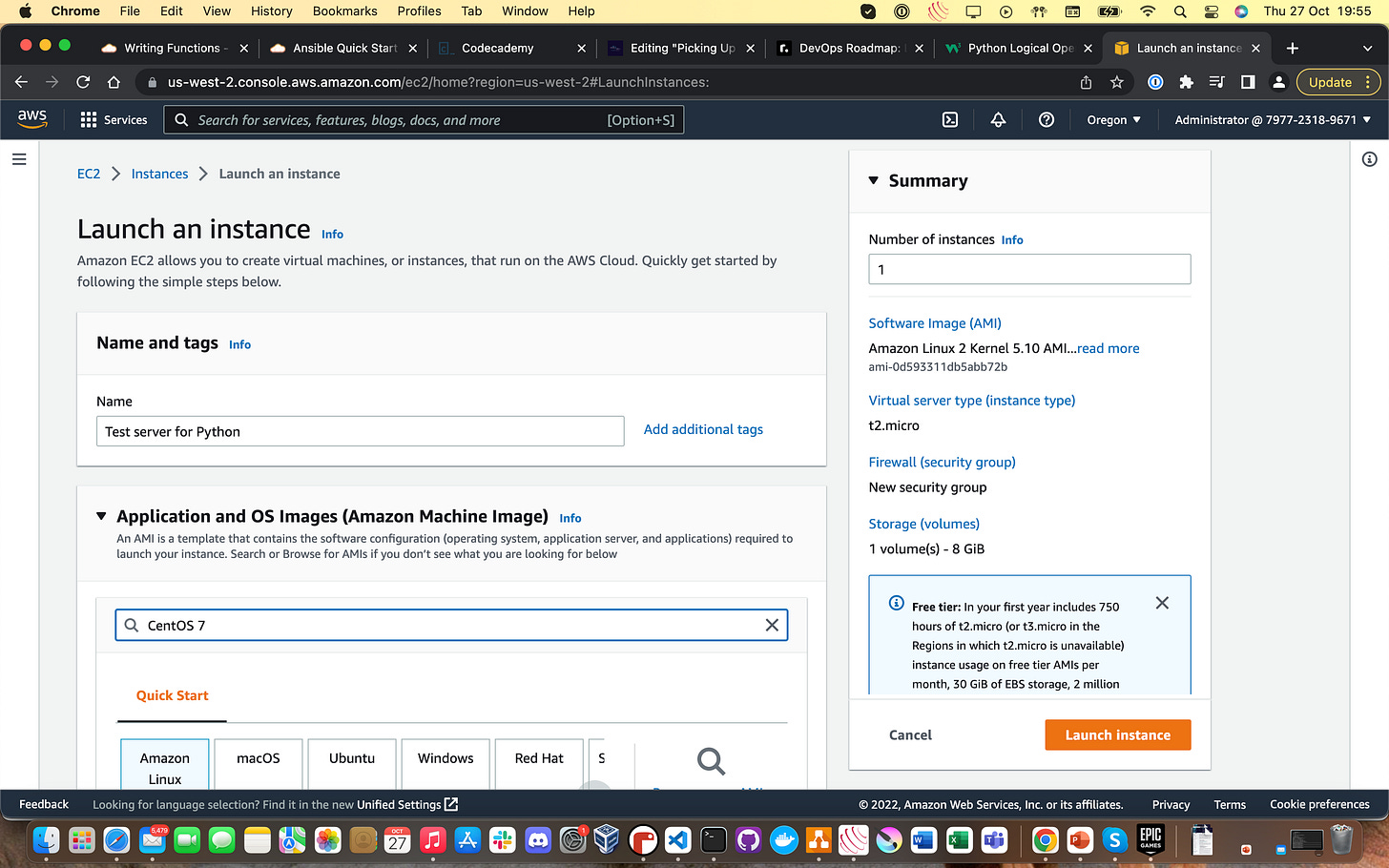
Task: Open the Instances breadcrumb link
Action: click(159, 174)
